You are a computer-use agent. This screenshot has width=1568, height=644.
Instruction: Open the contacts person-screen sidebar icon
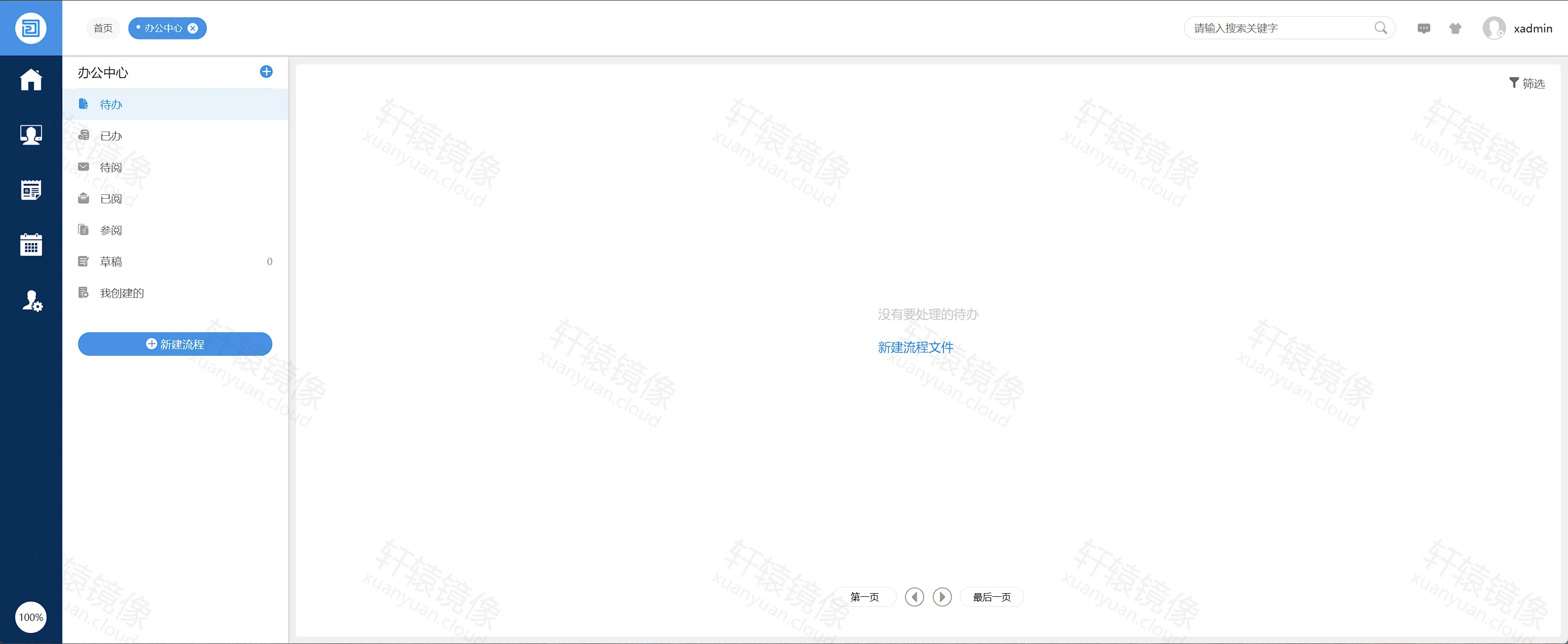(31, 135)
